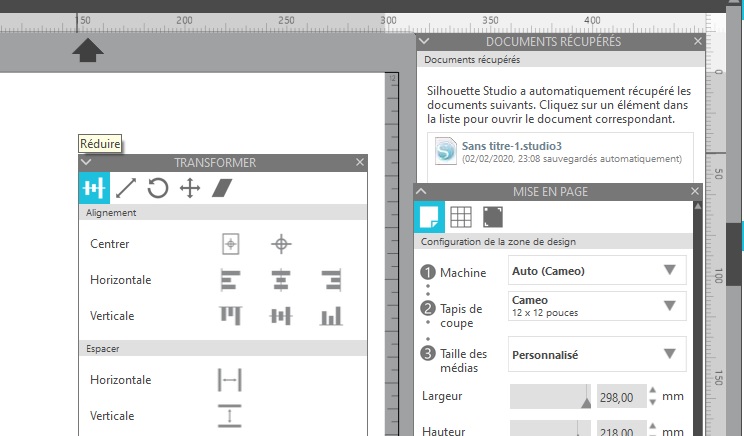Open the Move tab in Transformer panel

point(190,188)
